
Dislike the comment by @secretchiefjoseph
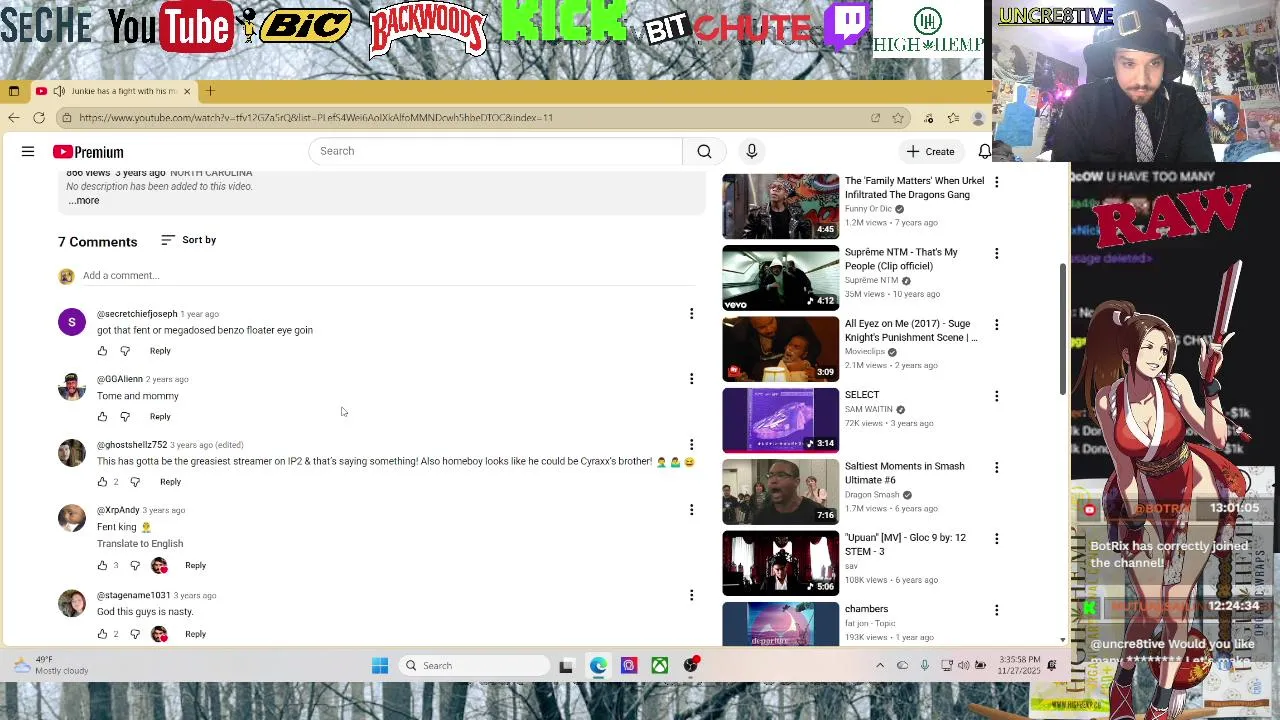(125, 351)
